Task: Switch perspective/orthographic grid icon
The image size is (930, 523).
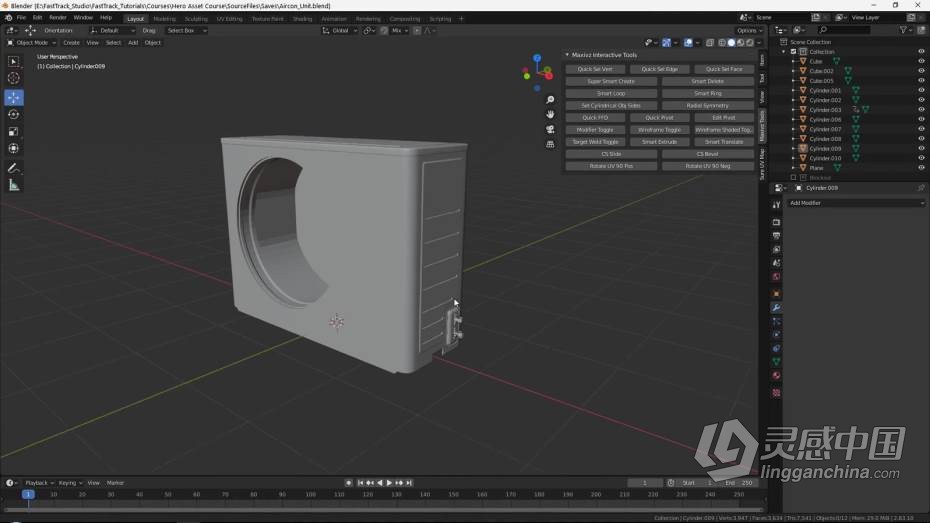Action: click(x=550, y=144)
